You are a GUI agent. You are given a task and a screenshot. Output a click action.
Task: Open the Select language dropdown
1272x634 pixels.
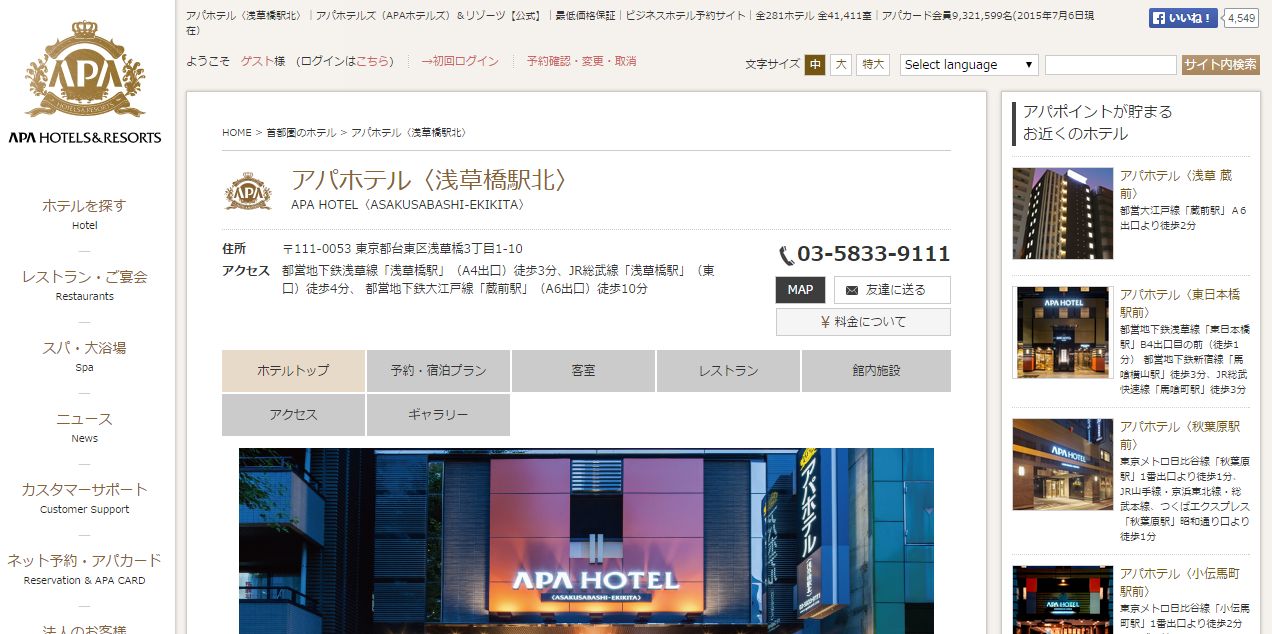pos(970,65)
